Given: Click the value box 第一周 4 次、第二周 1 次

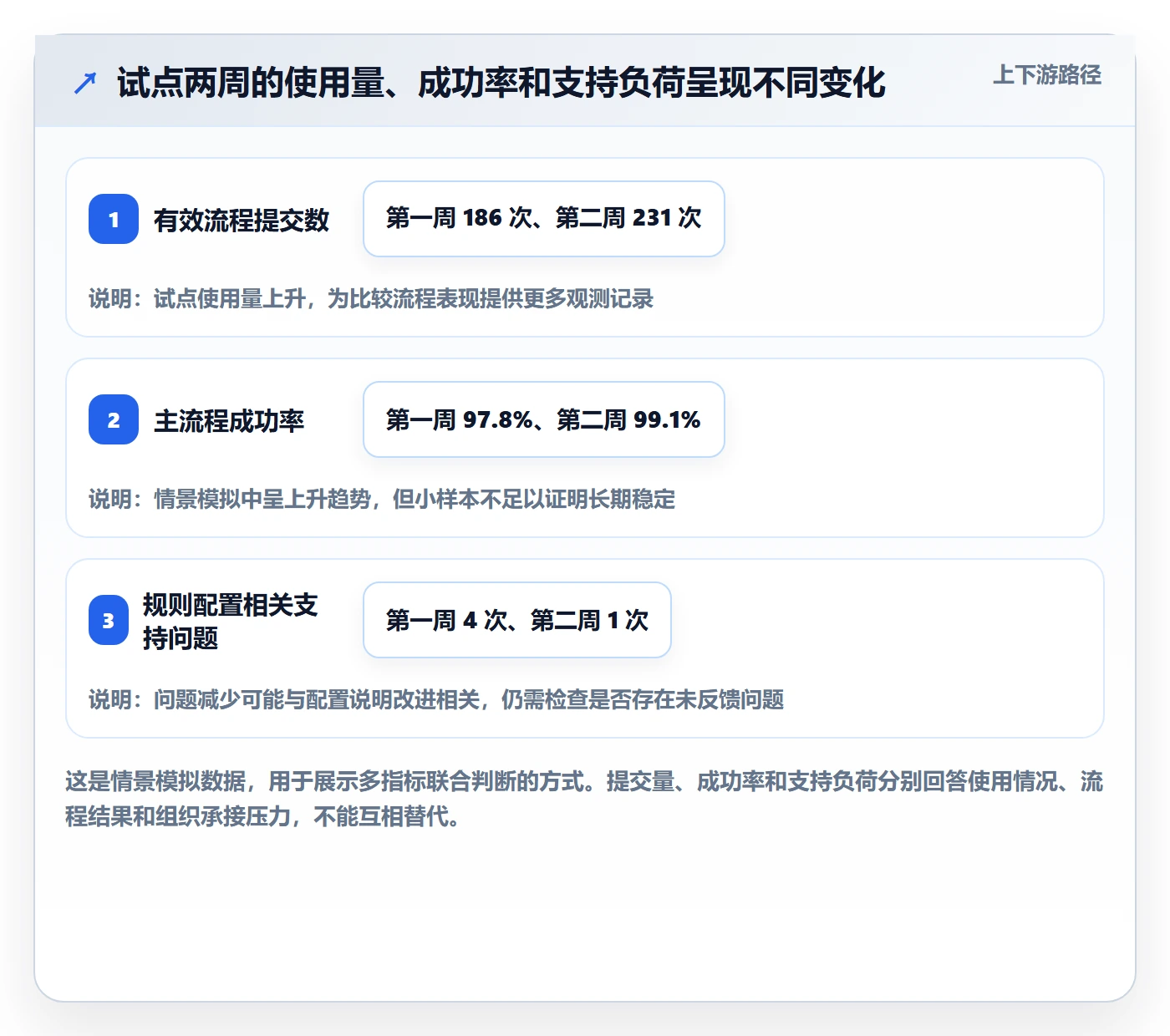Looking at the screenshot, I should click(516, 620).
